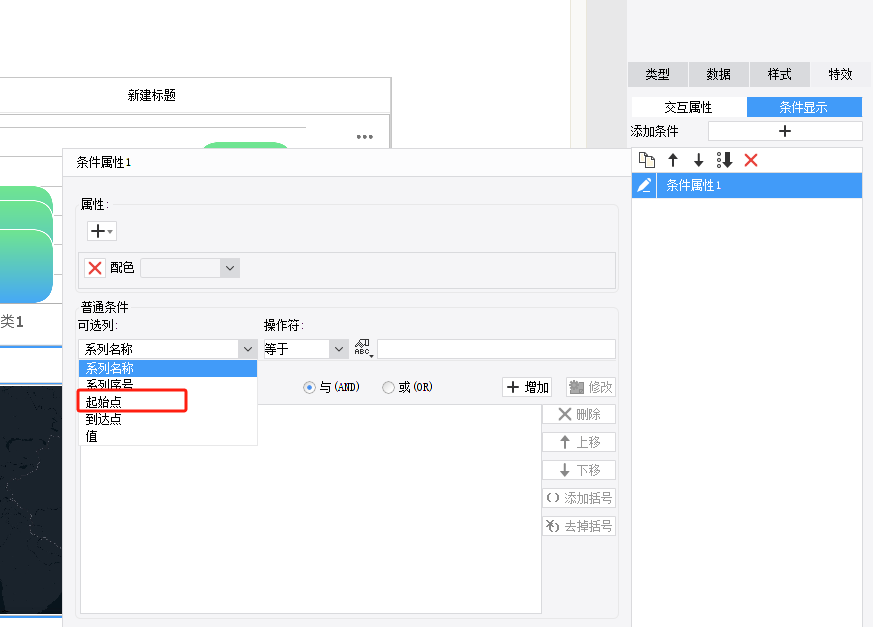Switch to the 样式 tab

(x=779, y=74)
